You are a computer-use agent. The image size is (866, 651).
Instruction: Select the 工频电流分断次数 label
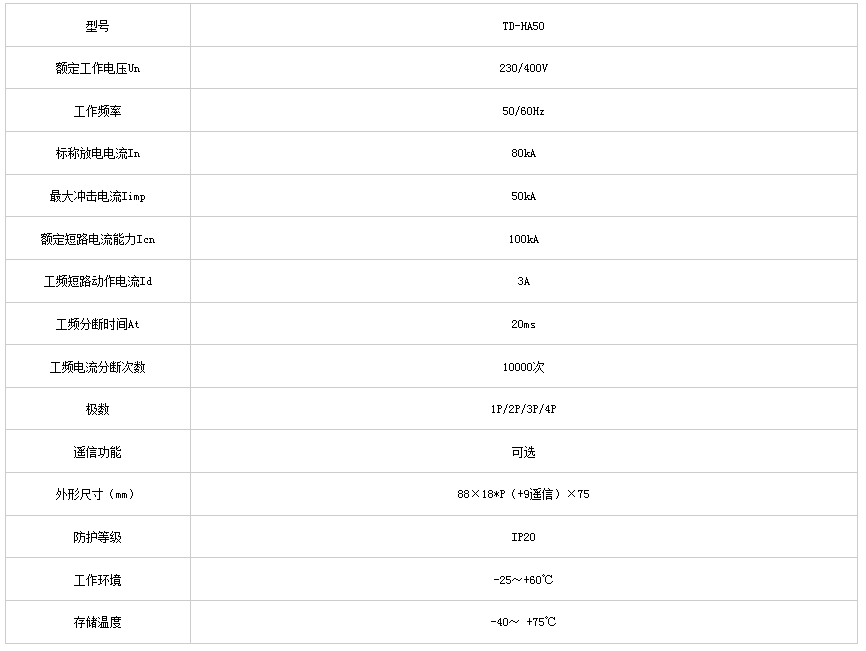click(x=97, y=368)
